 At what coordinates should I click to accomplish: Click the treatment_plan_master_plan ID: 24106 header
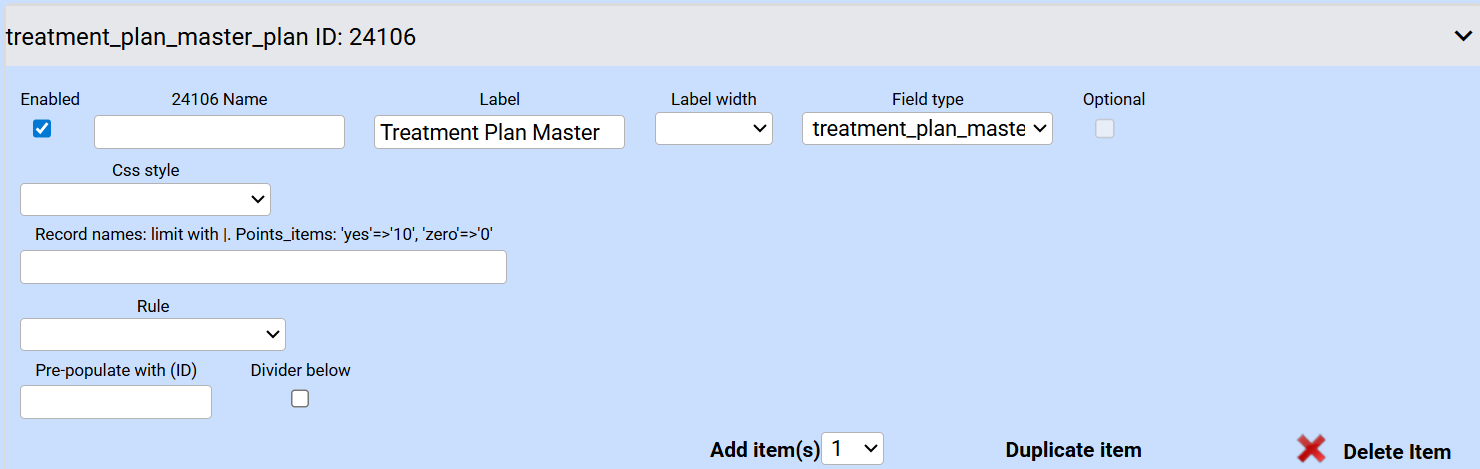click(211, 37)
